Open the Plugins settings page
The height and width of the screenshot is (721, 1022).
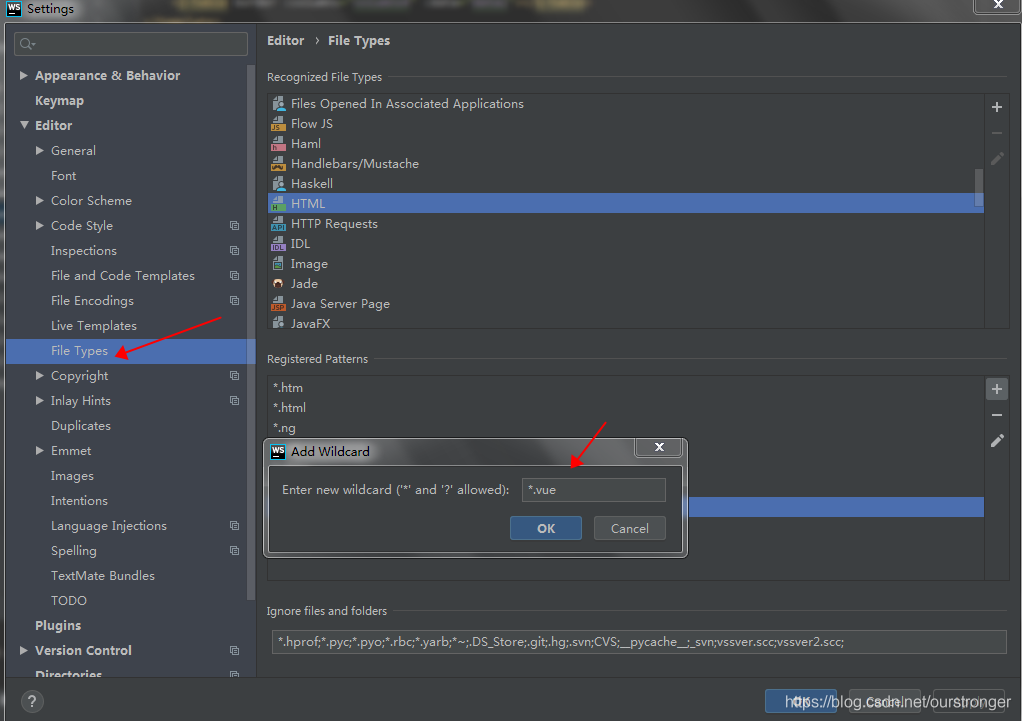coord(58,625)
